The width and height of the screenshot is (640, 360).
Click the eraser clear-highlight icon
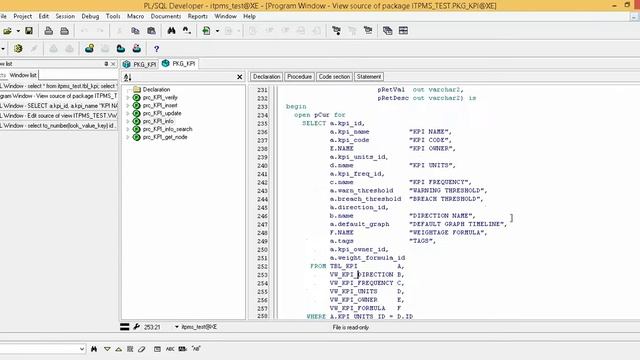pos(142,349)
